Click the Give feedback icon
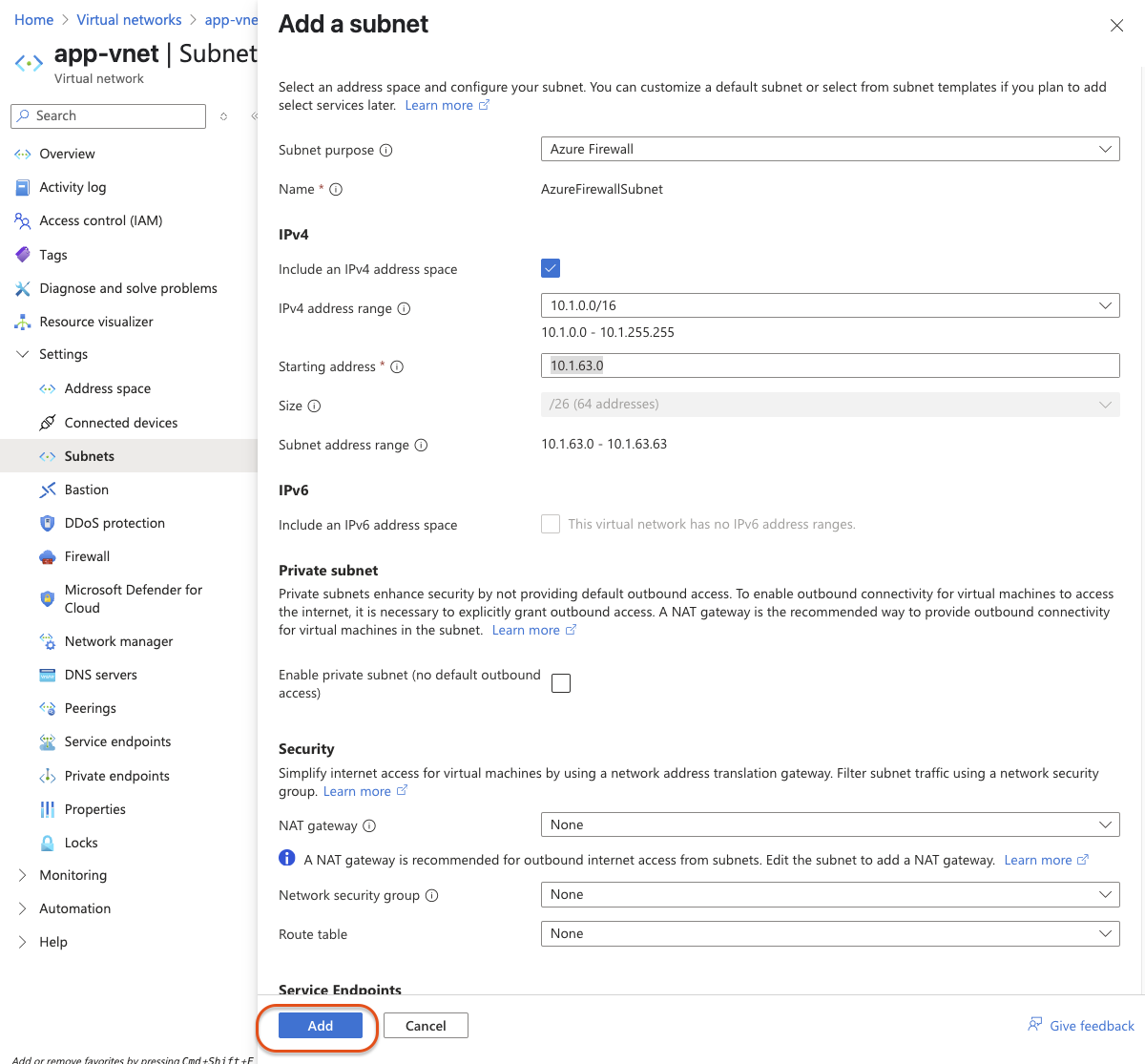Image resolution: width=1145 pixels, height=1064 pixels. pos(1035,1025)
